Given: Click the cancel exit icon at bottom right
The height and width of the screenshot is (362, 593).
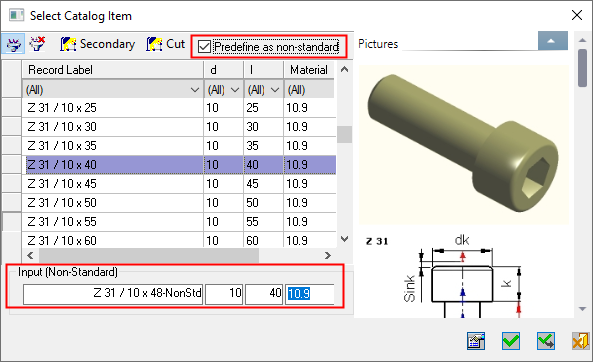Looking at the screenshot, I should click(580, 341).
